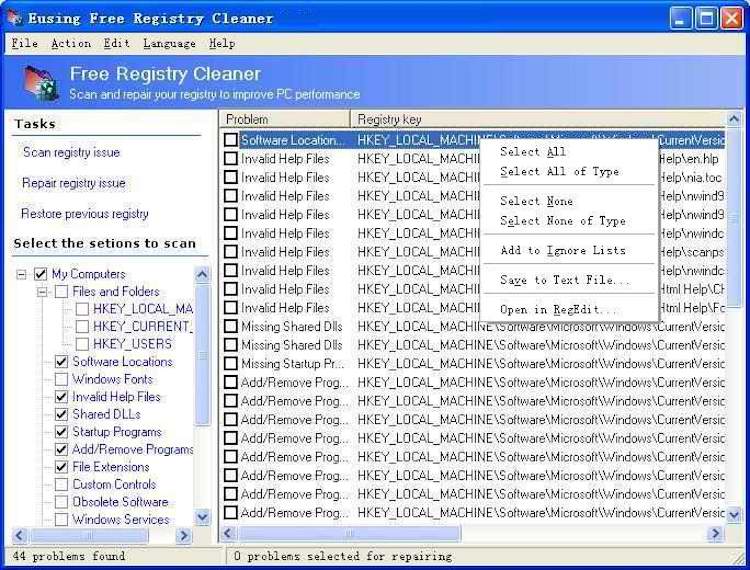750x570 pixels.
Task: Click the Scan registry issue link
Action: (71, 153)
